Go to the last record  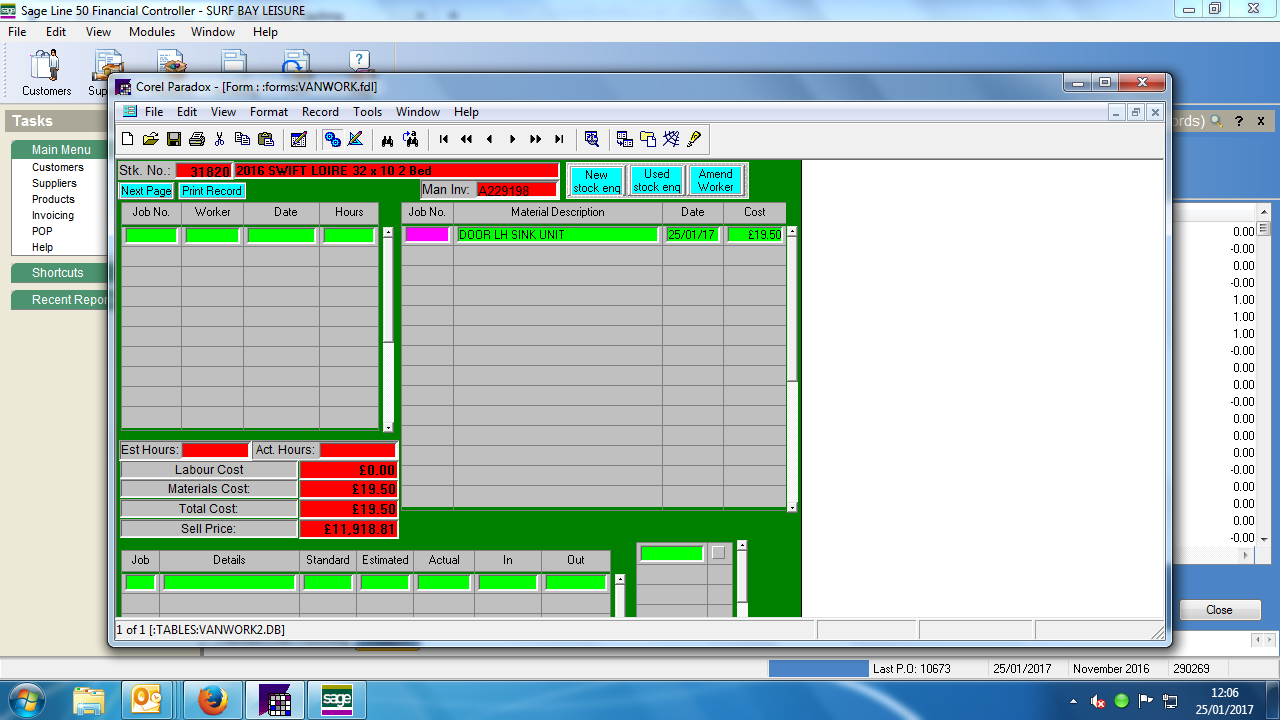click(x=558, y=139)
